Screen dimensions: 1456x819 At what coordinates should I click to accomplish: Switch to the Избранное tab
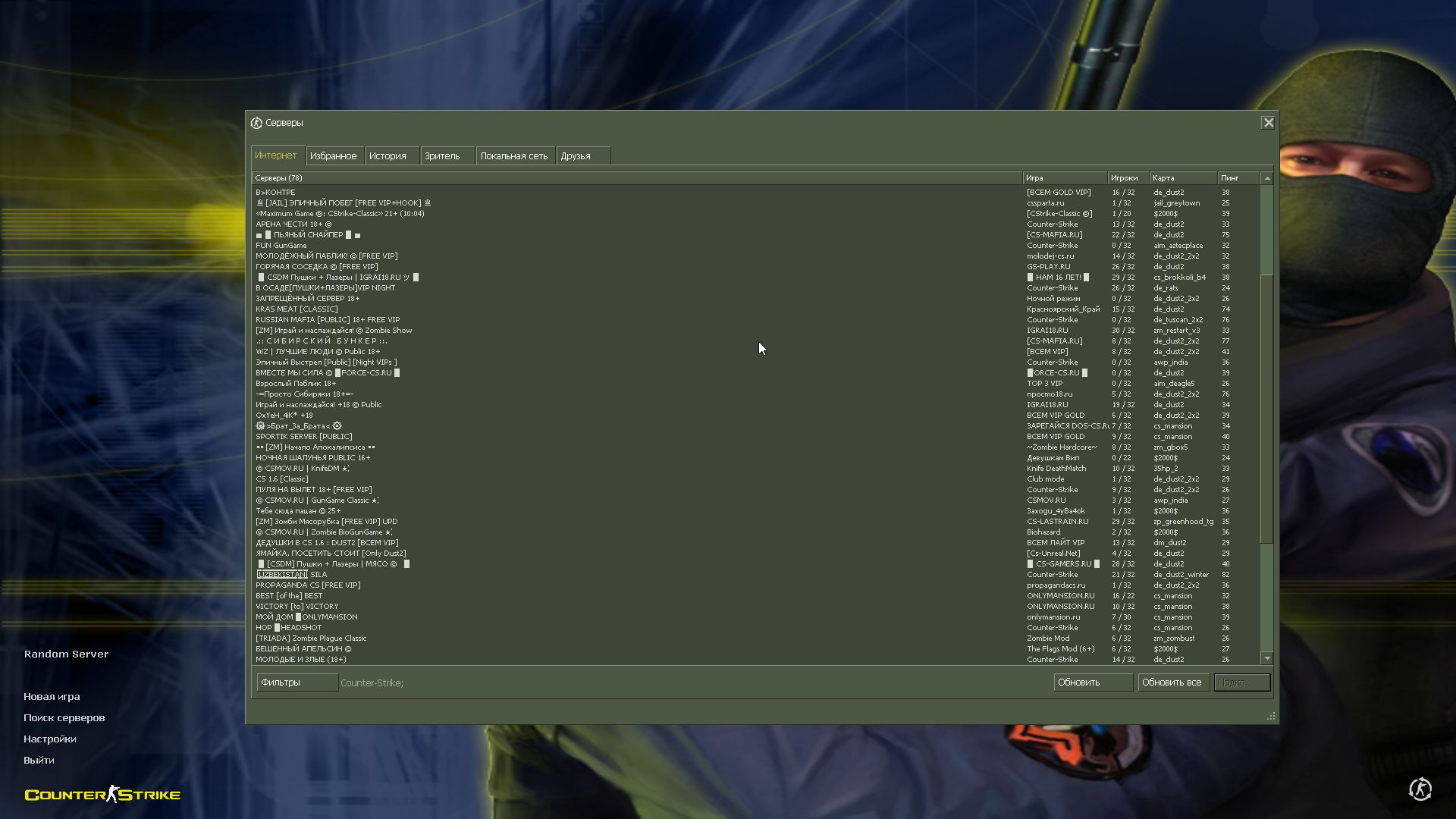click(x=334, y=155)
